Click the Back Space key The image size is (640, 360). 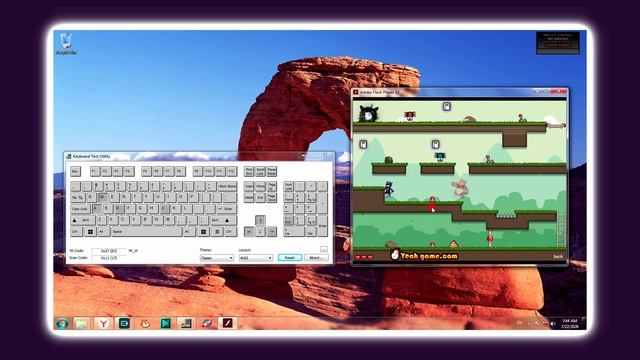pos(228,186)
